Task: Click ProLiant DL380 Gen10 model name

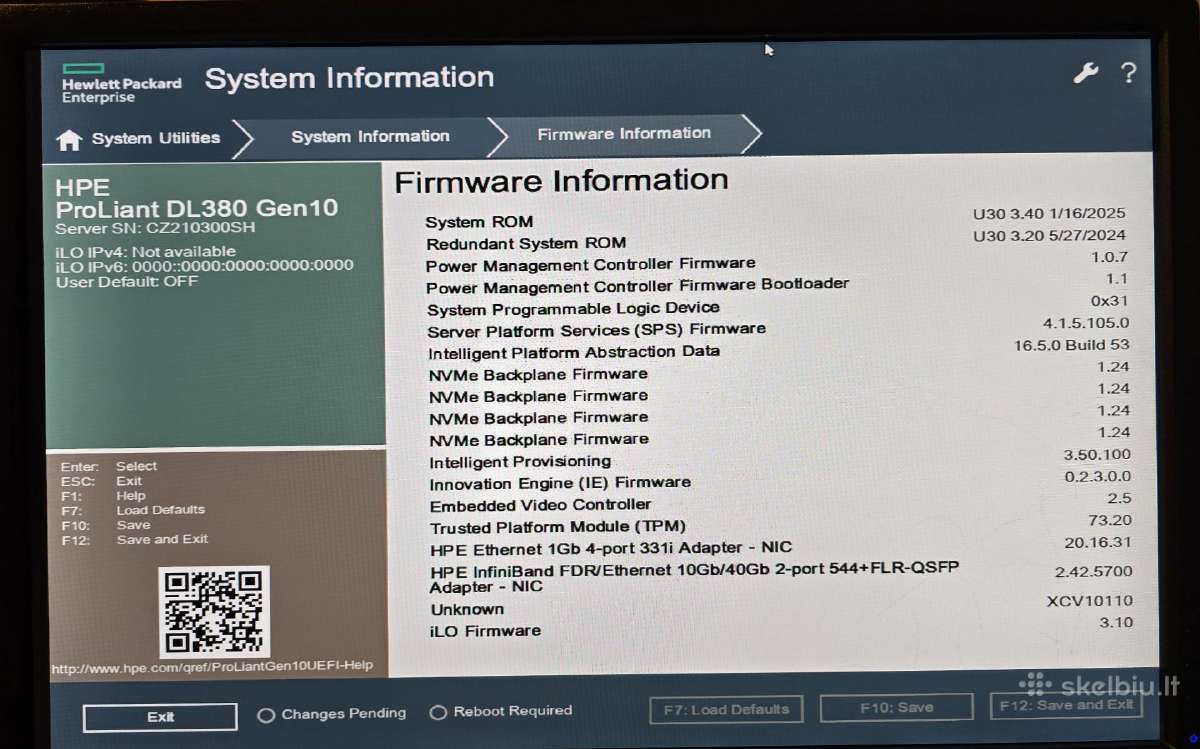Action: [x=197, y=208]
